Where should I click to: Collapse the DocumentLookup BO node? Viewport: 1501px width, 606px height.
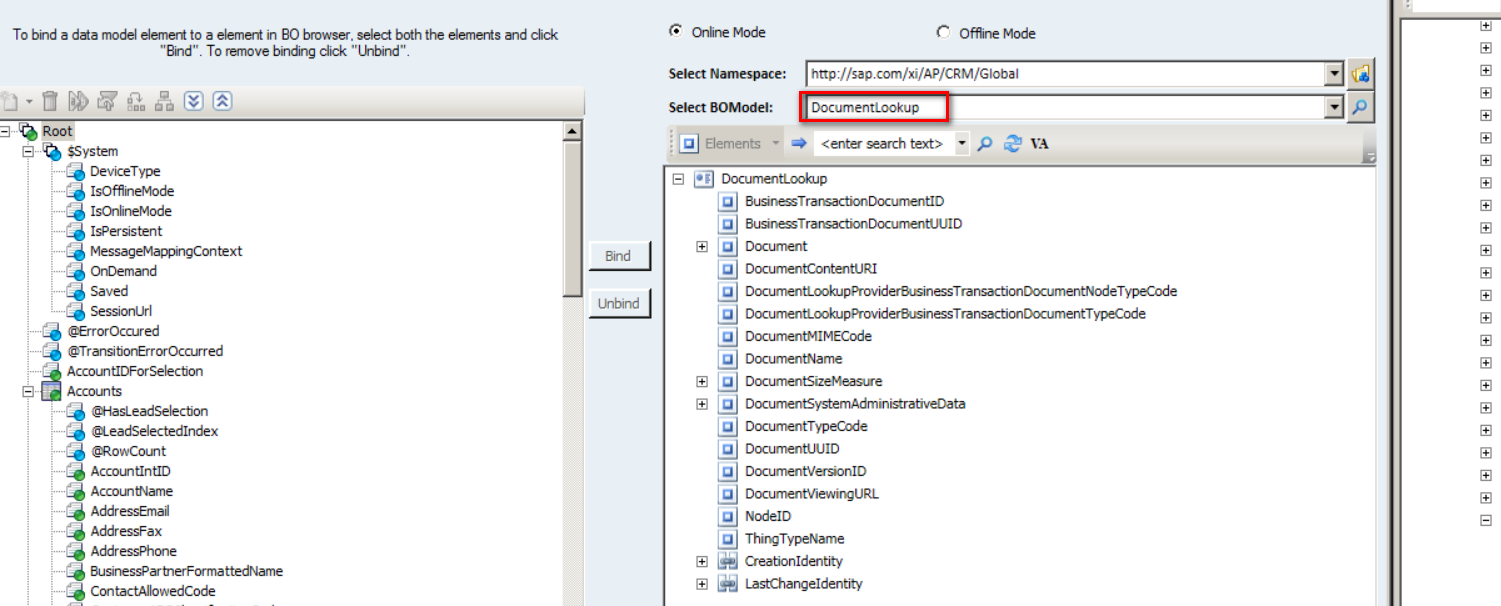pyautogui.click(x=679, y=179)
